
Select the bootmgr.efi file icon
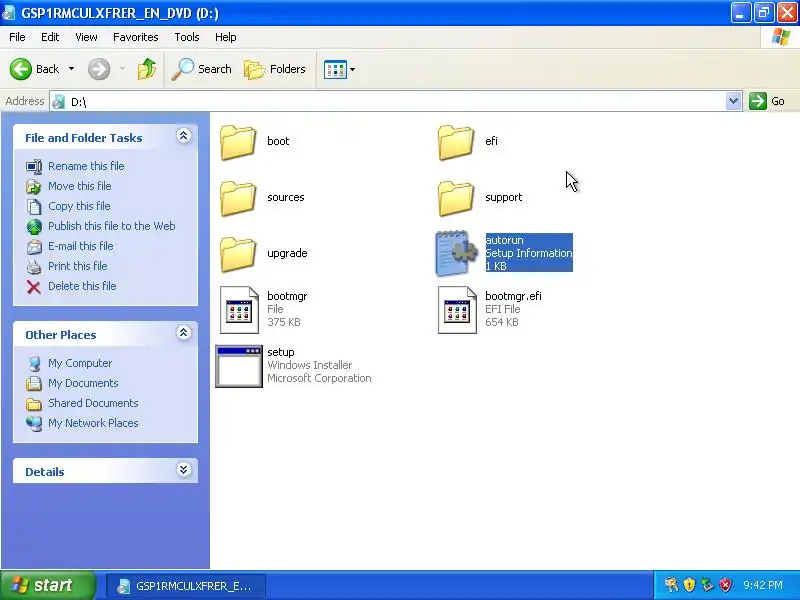[457, 310]
